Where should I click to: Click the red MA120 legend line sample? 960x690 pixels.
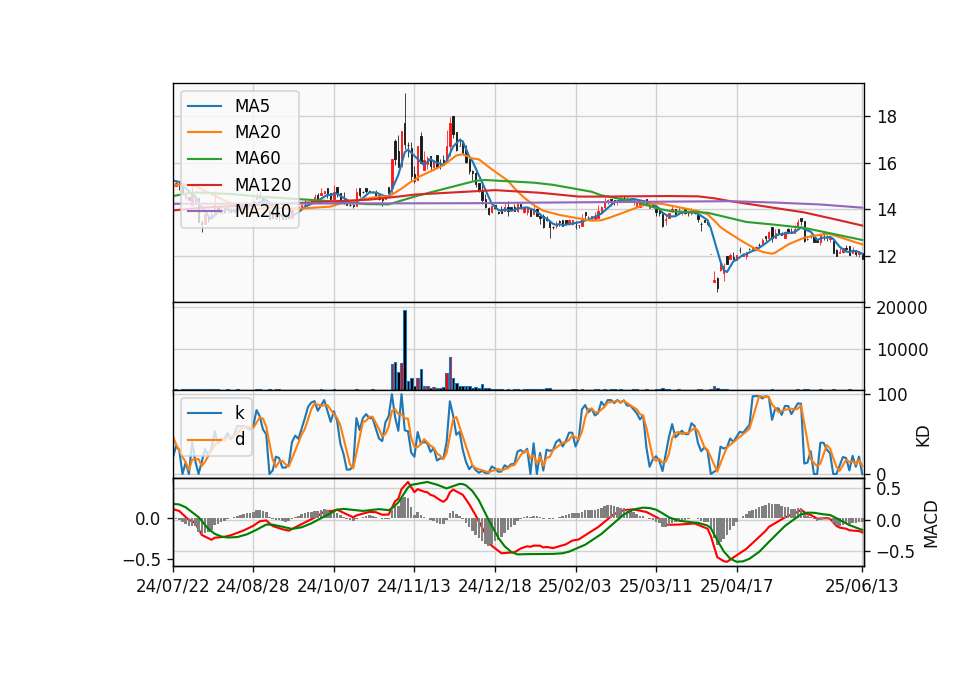pyautogui.click(x=204, y=184)
